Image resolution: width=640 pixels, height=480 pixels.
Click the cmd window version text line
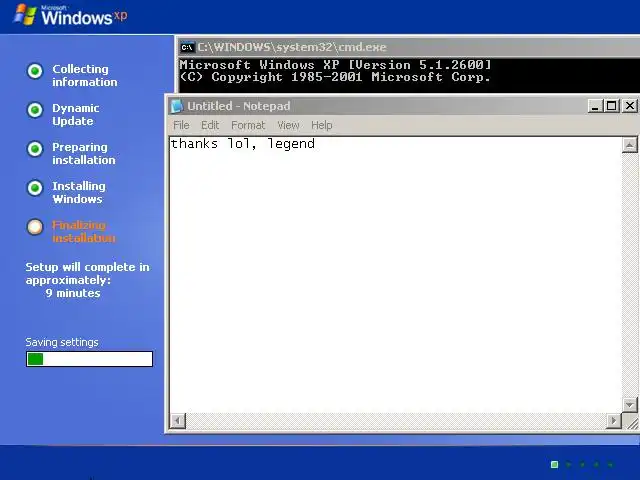pyautogui.click(x=335, y=65)
